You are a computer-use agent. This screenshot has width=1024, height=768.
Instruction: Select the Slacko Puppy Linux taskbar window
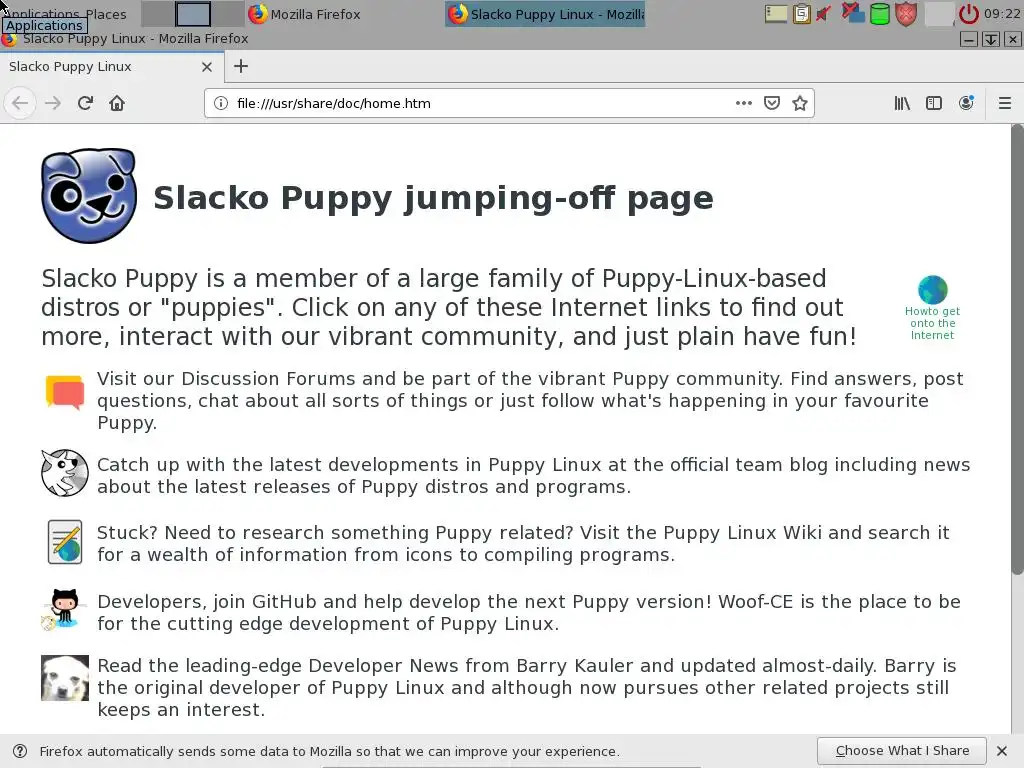[545, 14]
